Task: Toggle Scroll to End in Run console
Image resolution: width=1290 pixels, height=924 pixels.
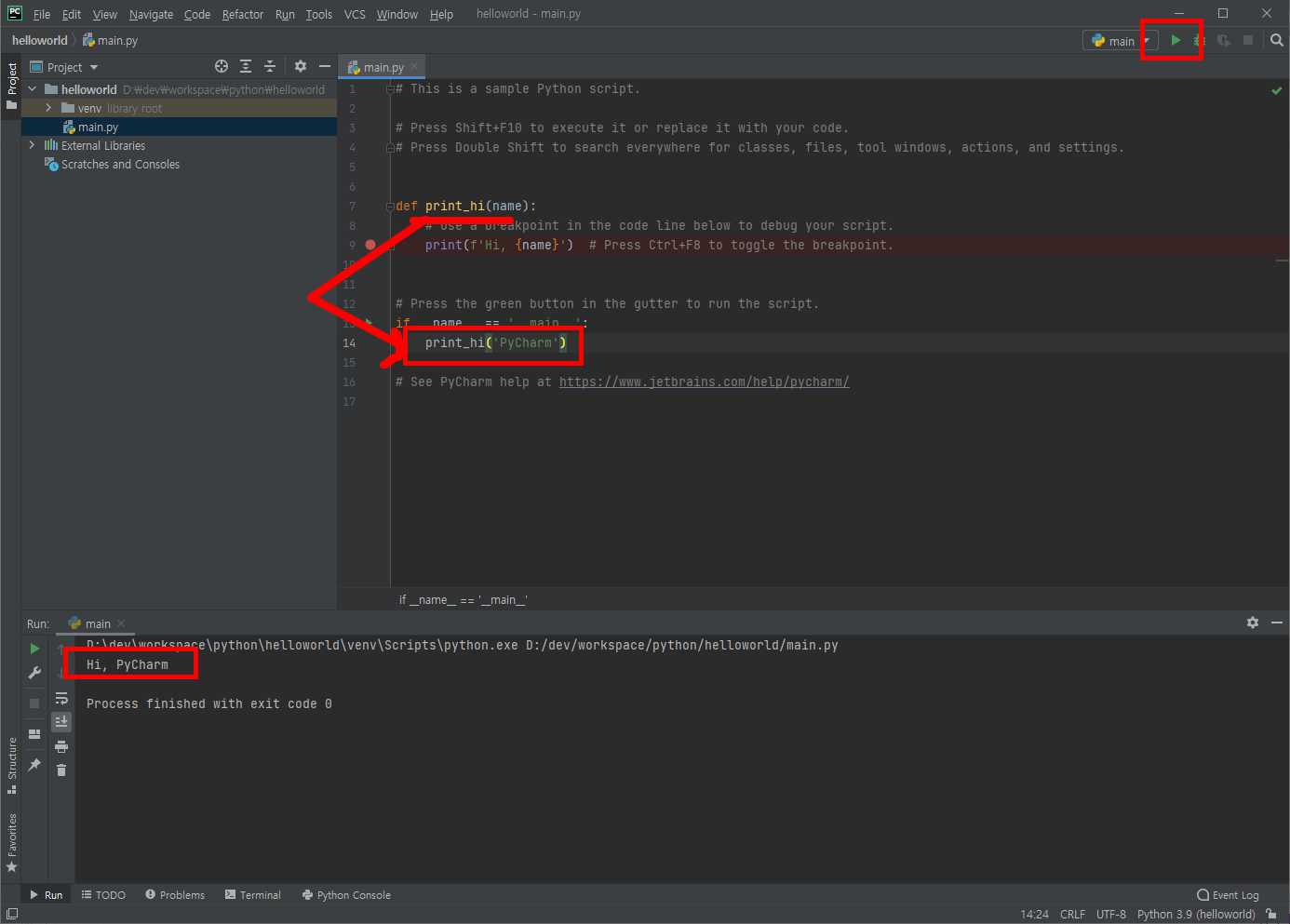Action: [61, 722]
